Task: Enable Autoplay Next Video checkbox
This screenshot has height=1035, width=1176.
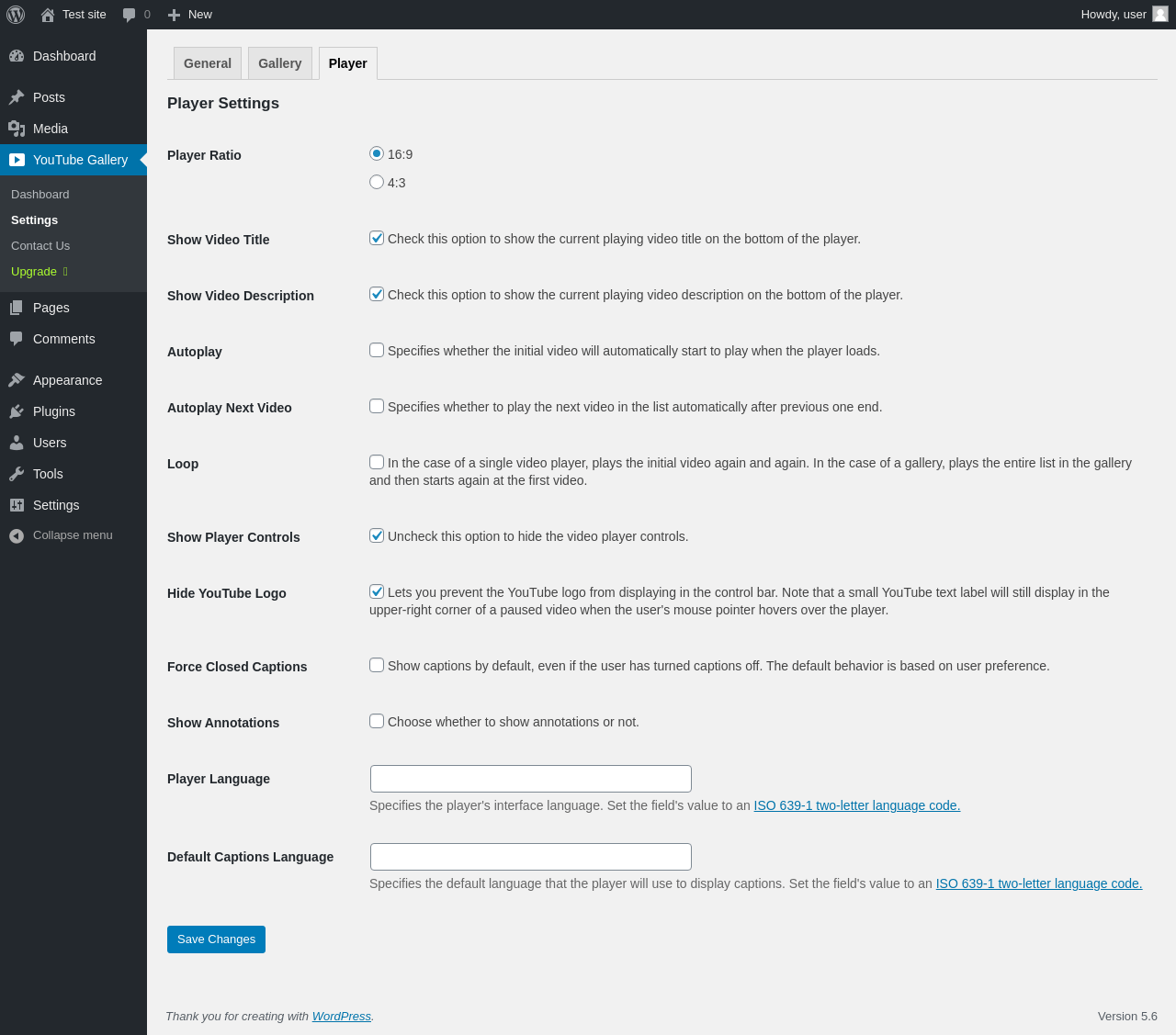Action: coord(377,406)
